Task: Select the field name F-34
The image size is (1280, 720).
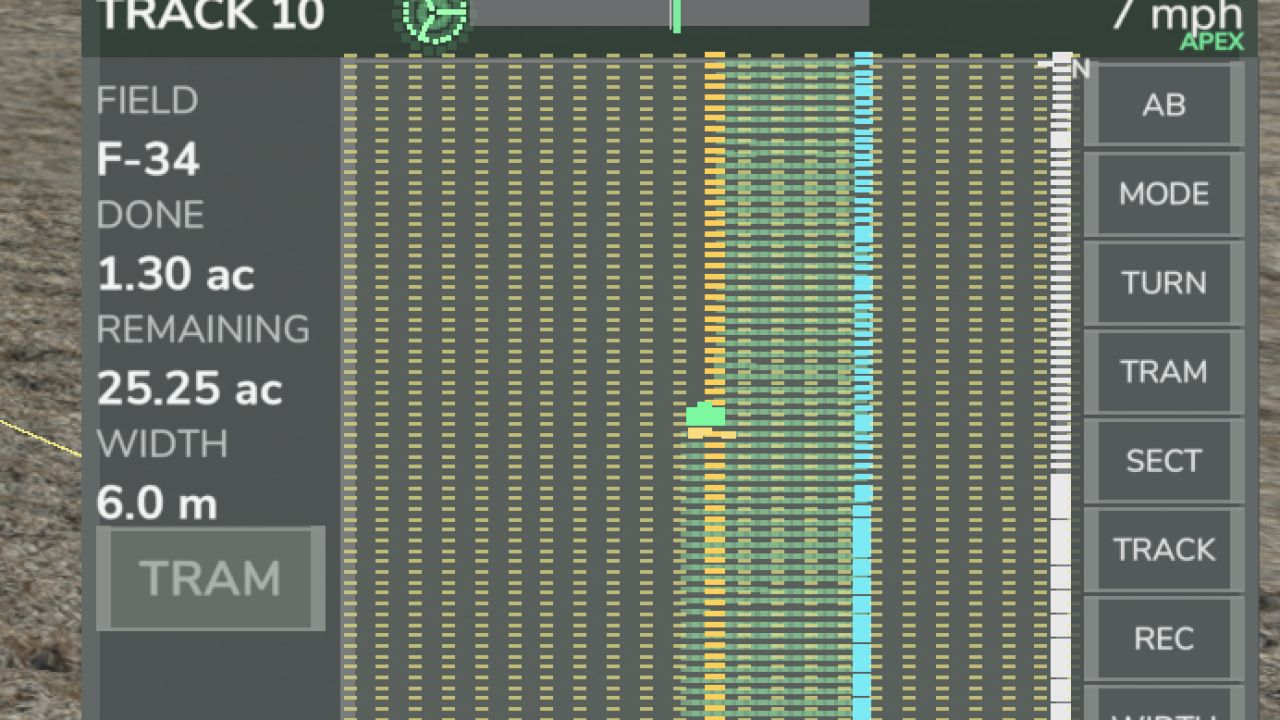Action: (x=148, y=160)
